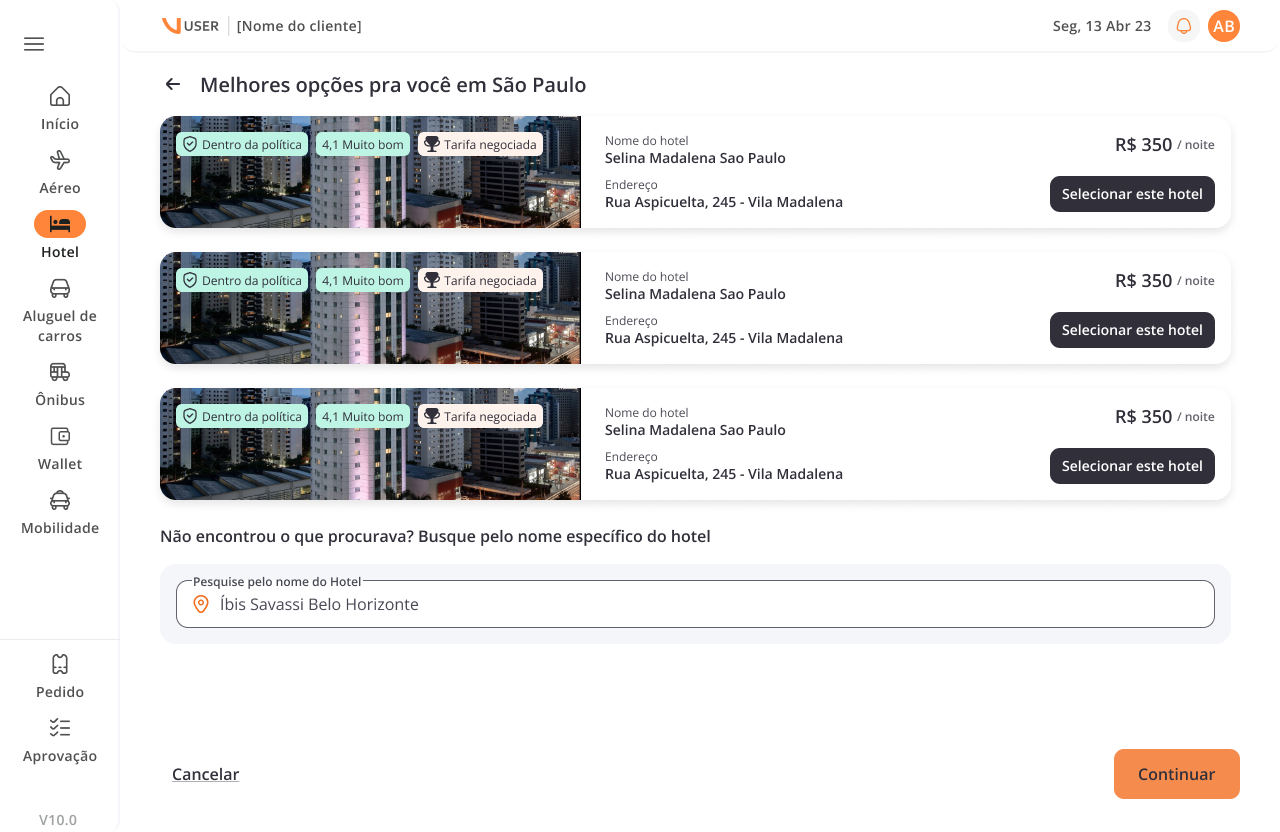
Task: Open the Ônibus bus section
Action: click(60, 373)
